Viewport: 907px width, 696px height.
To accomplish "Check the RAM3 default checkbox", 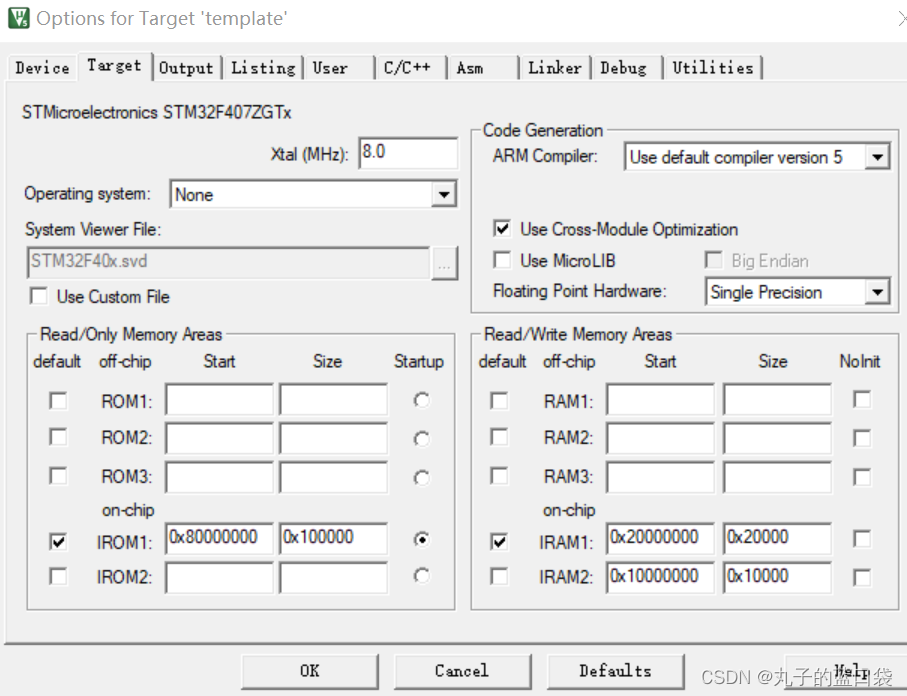I will point(499,476).
